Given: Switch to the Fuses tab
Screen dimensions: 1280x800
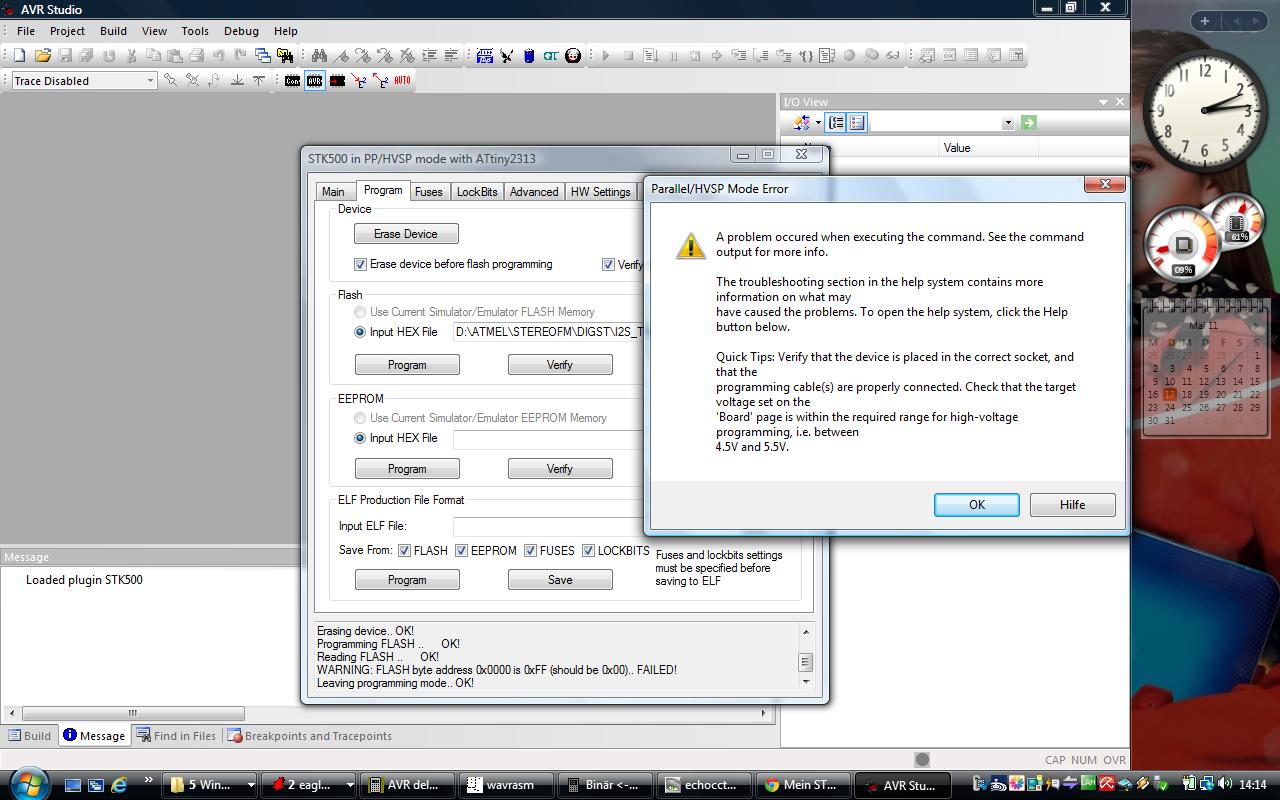Looking at the screenshot, I should click(429, 191).
